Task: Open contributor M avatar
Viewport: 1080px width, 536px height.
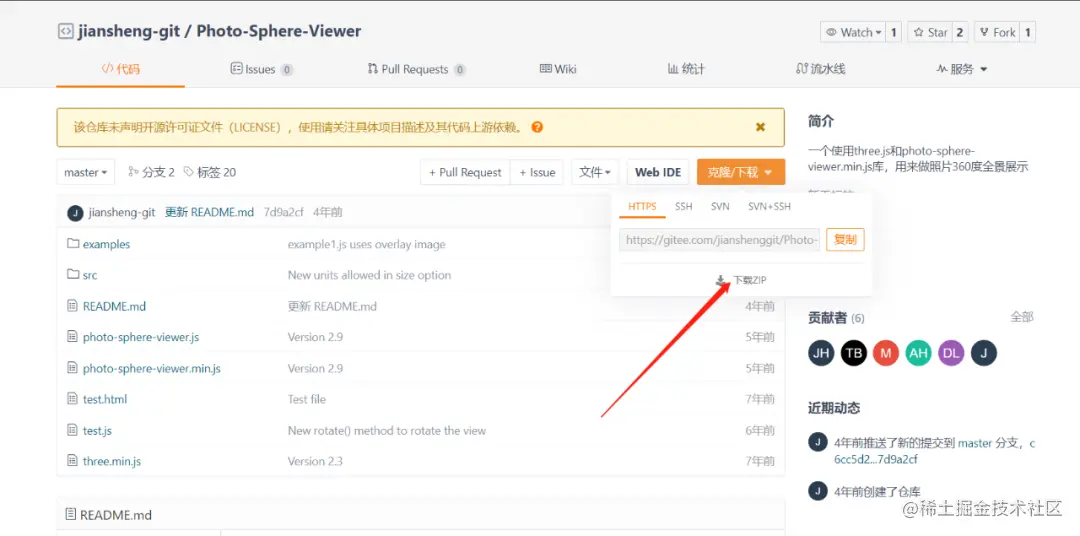Action: point(886,353)
